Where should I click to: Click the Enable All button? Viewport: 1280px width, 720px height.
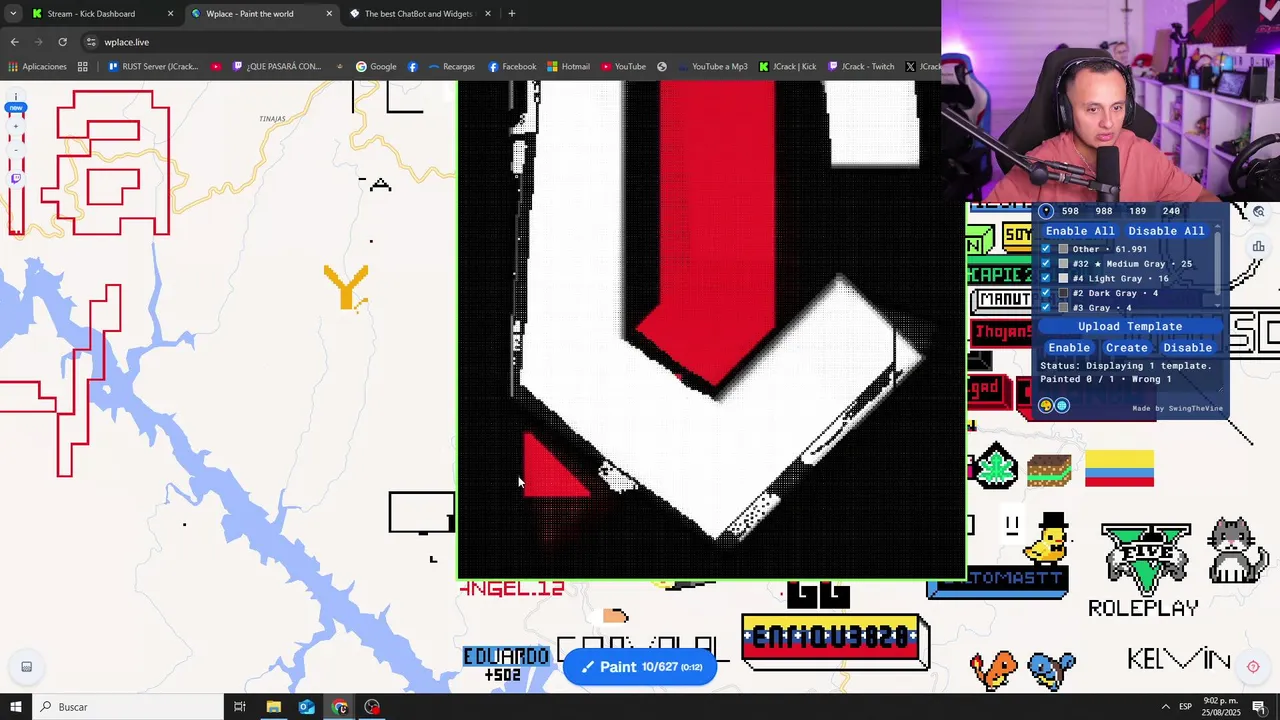click(x=1080, y=231)
